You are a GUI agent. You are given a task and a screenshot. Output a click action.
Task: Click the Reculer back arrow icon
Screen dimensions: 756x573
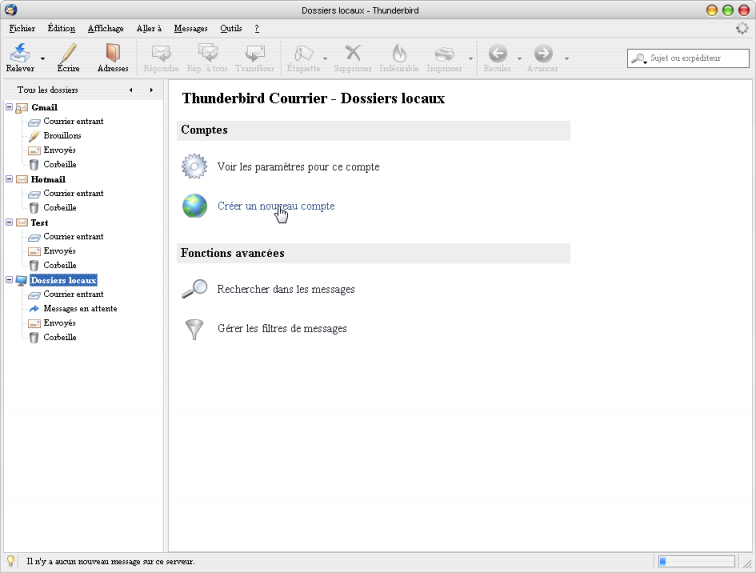coord(498,53)
